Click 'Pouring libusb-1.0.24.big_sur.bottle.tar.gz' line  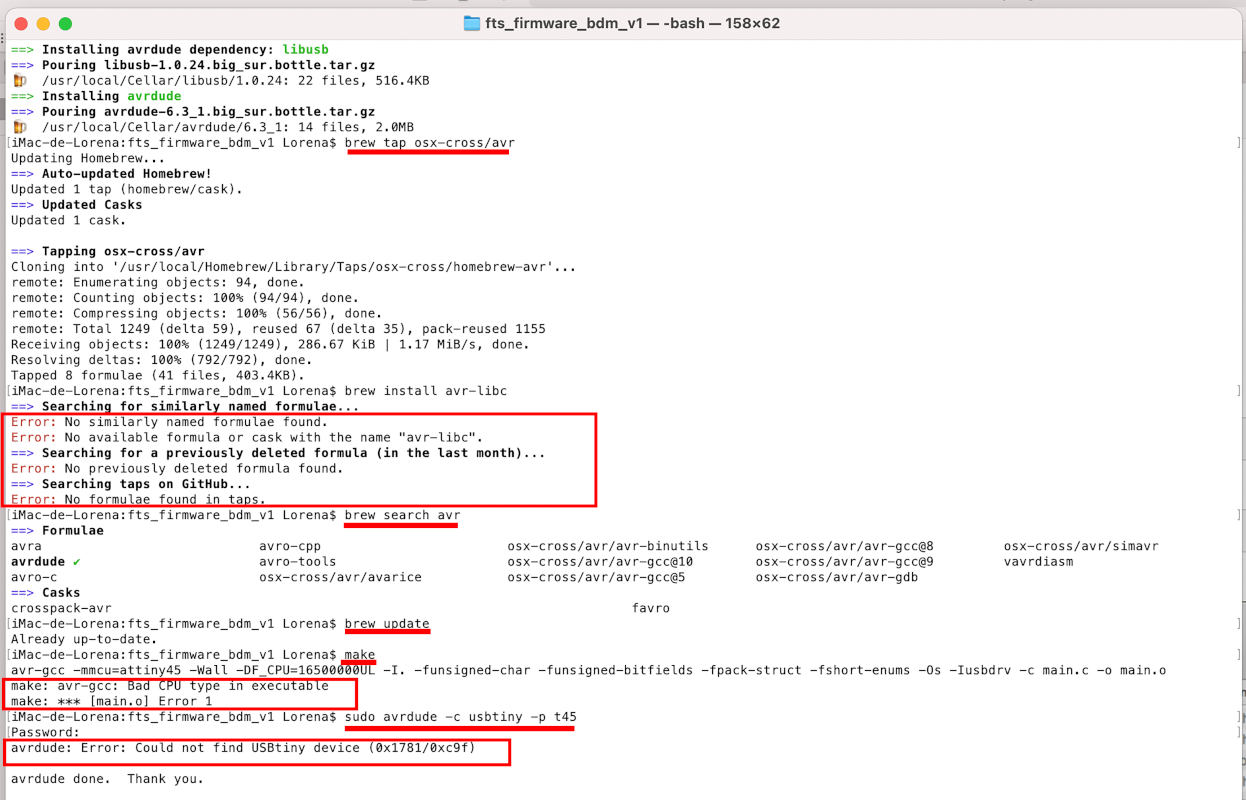coord(193,65)
